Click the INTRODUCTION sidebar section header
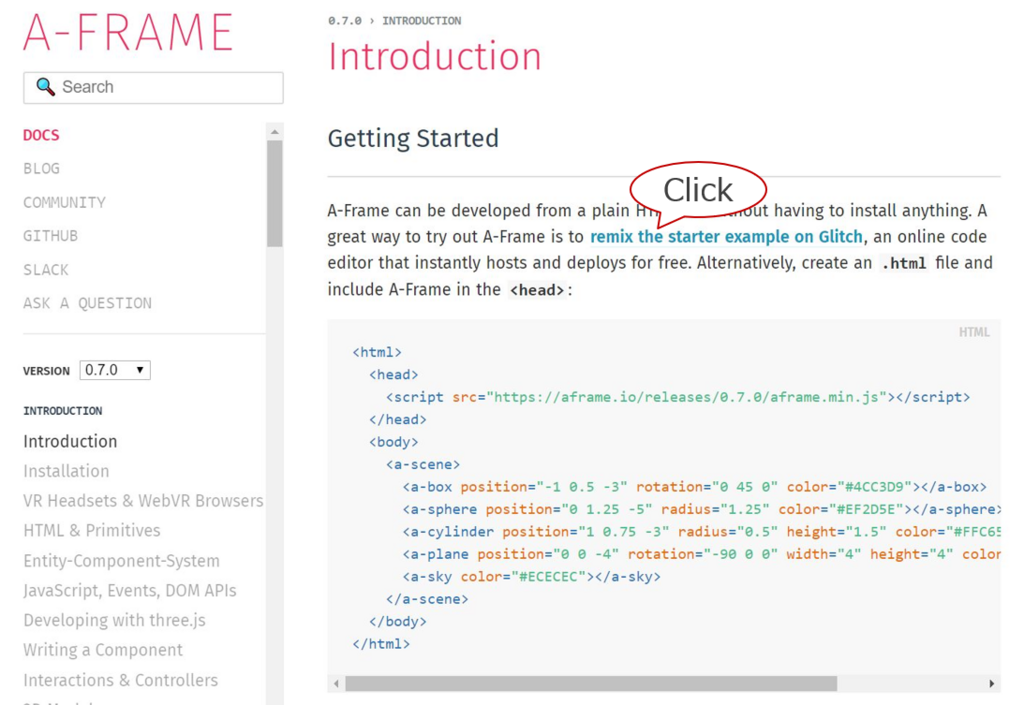1024x705 pixels. point(63,411)
